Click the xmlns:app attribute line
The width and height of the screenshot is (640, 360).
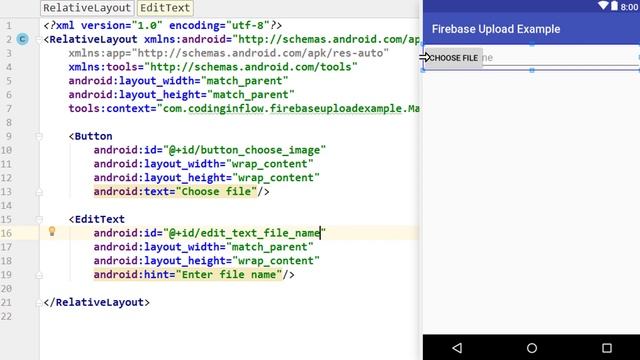click(x=229, y=53)
